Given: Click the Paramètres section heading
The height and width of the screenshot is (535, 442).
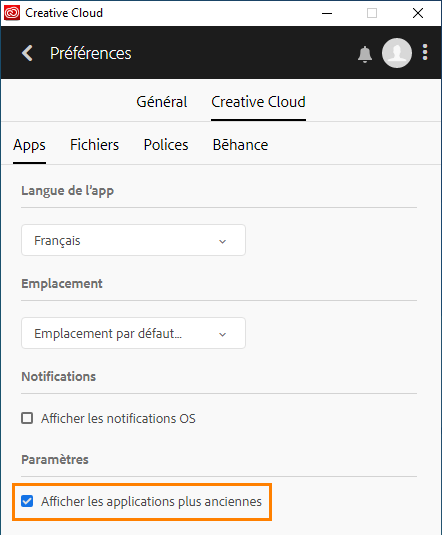Looking at the screenshot, I should coord(55,460).
